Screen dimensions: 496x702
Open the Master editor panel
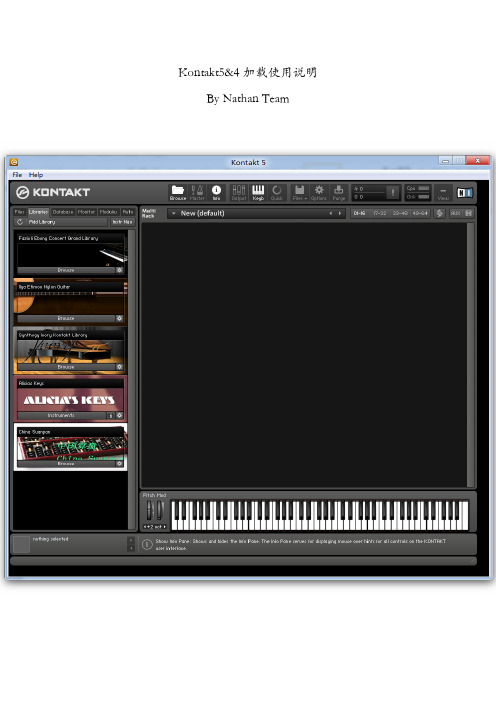coord(197,193)
